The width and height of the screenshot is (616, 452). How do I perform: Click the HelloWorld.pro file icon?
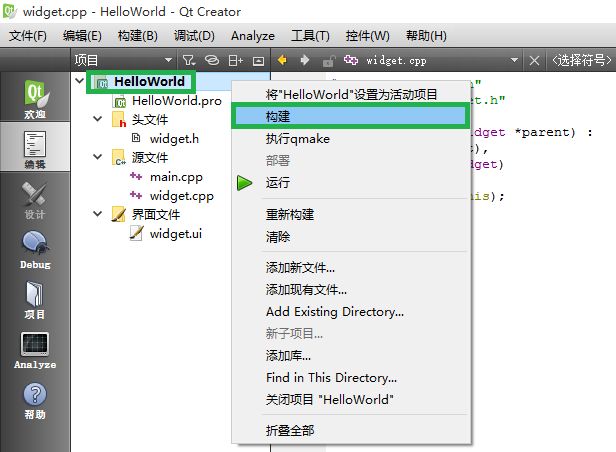point(119,101)
